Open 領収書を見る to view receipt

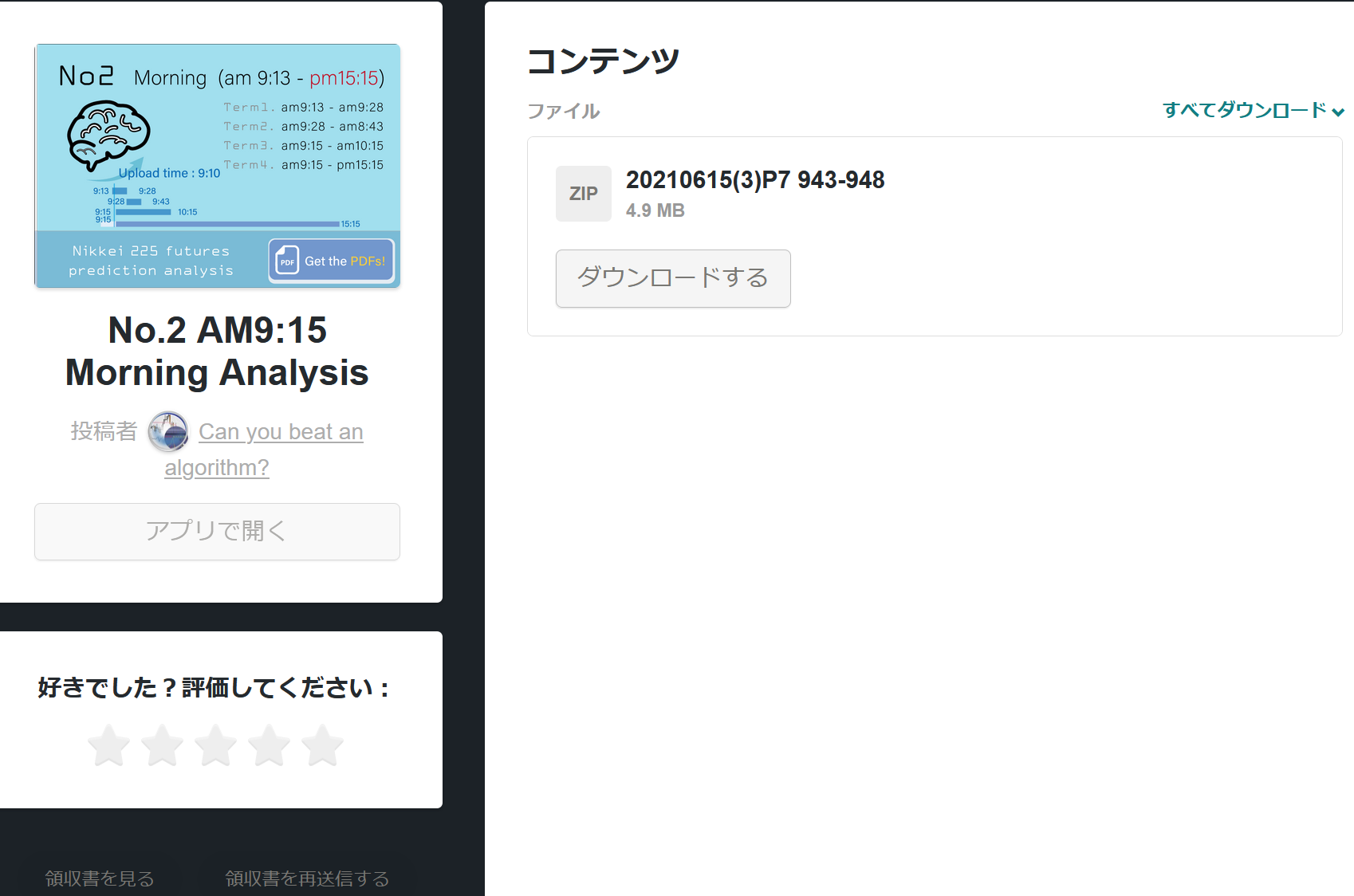coord(100,878)
